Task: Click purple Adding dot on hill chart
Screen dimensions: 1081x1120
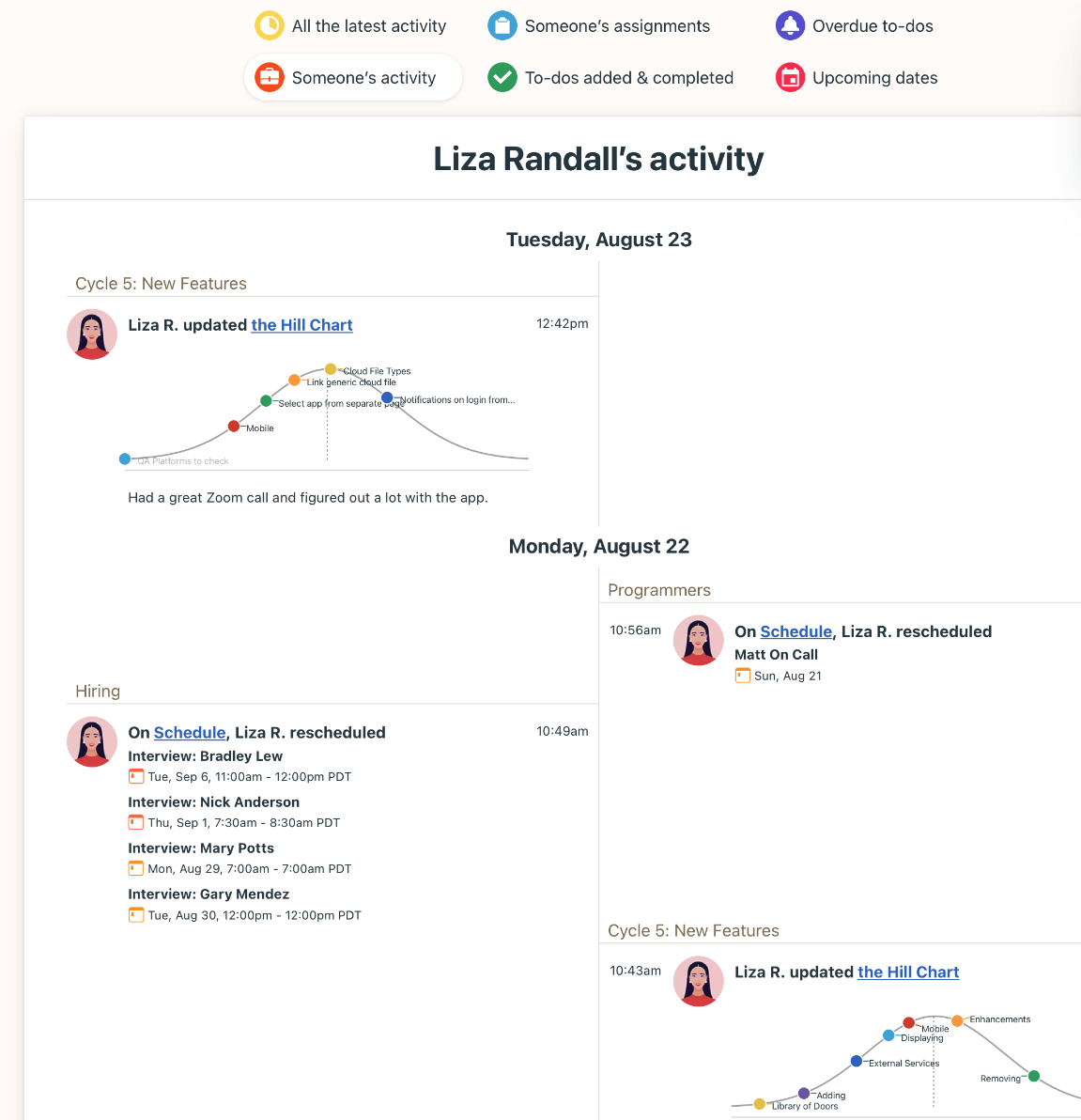Action: pyautogui.click(x=804, y=1093)
